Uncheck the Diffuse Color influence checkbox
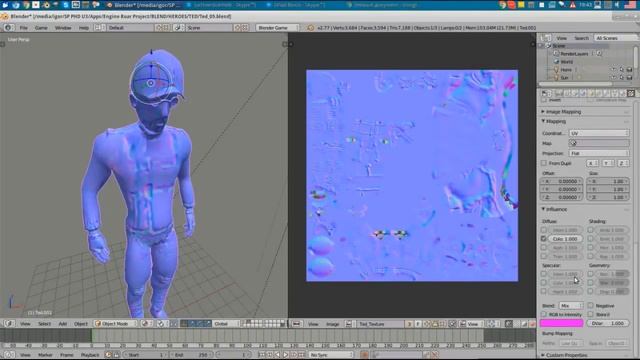 (544, 239)
